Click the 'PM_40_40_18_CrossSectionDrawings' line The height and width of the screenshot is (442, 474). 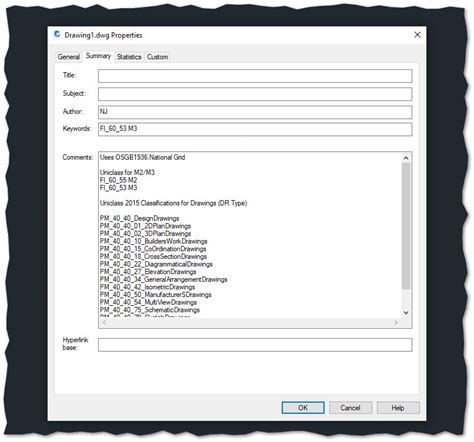click(153, 257)
